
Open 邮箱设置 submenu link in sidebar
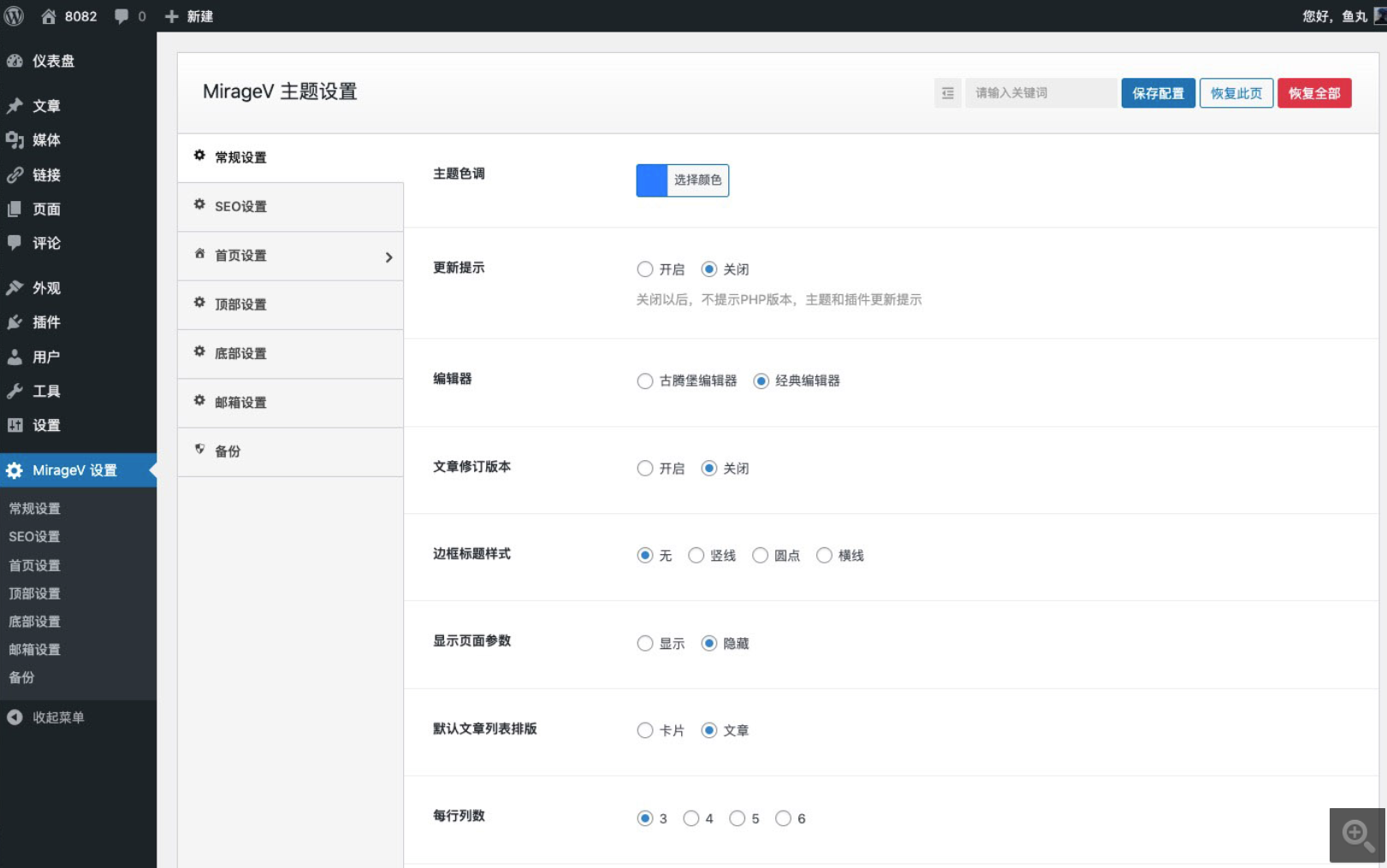34,650
